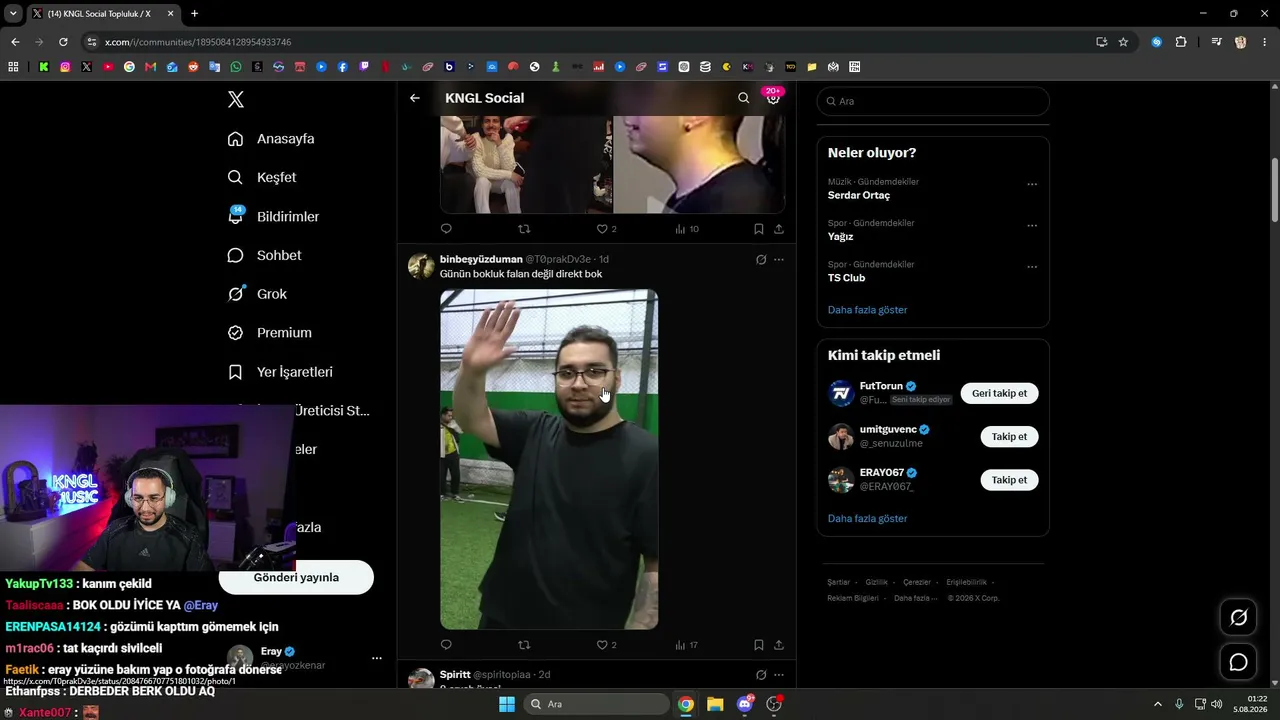The width and height of the screenshot is (1280, 720).
Task: Share the binbeşyüzduman post
Action: point(779,645)
